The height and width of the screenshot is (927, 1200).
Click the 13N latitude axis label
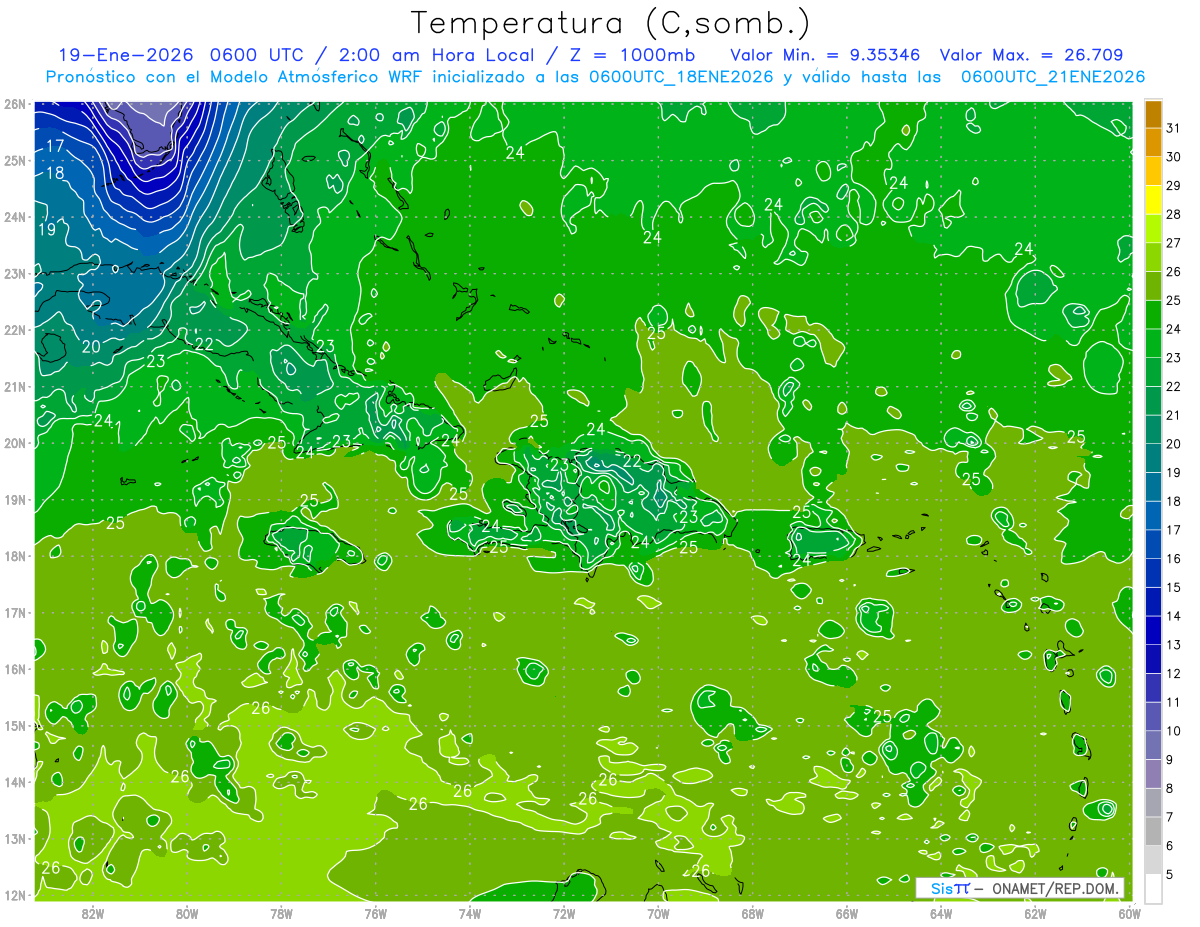pos(14,838)
